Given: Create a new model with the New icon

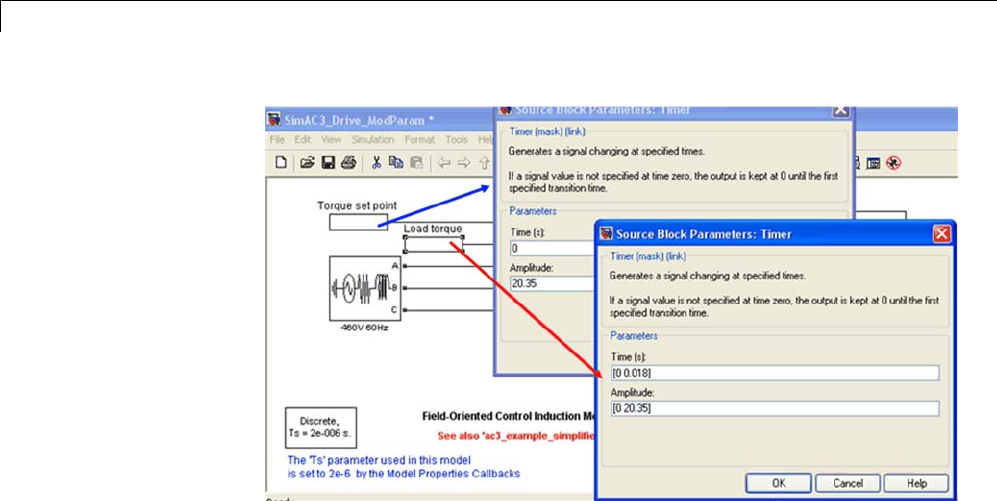Looking at the screenshot, I should 280,163.
